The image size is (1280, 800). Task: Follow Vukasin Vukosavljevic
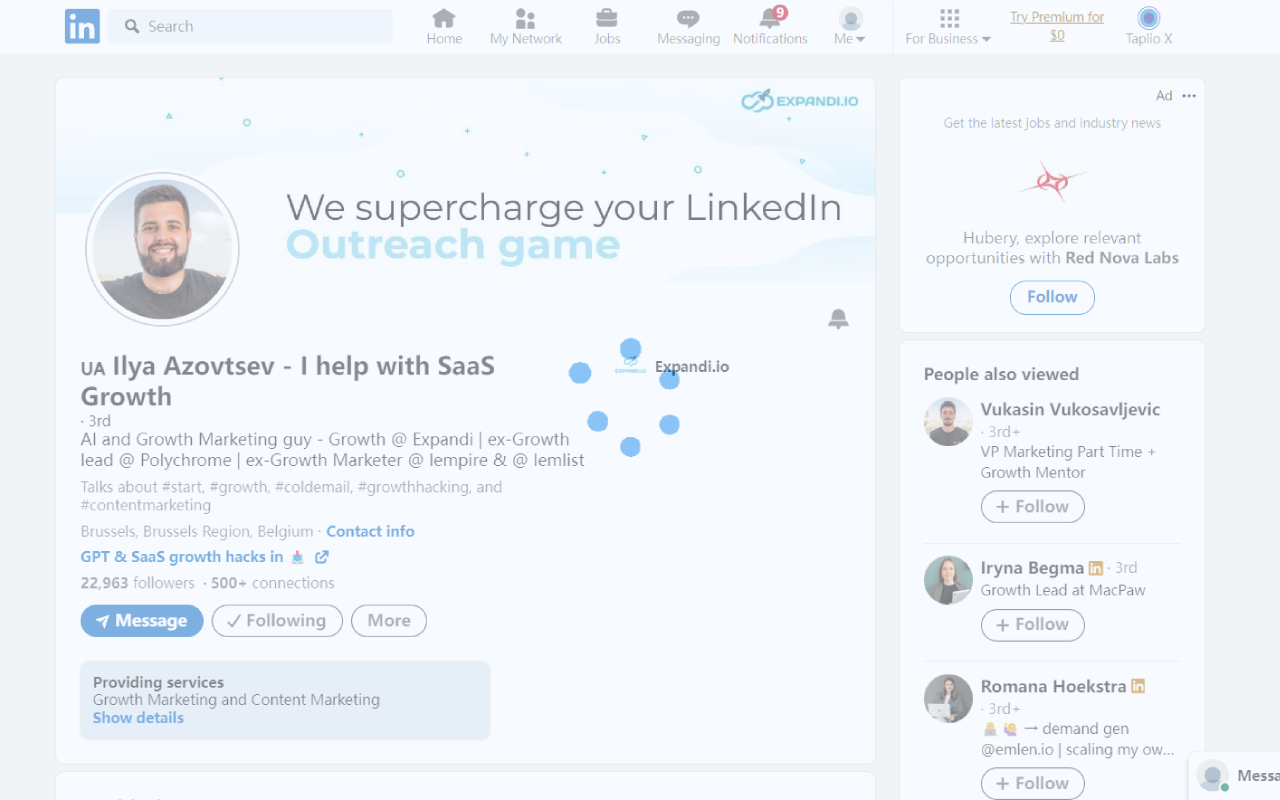(x=1032, y=506)
